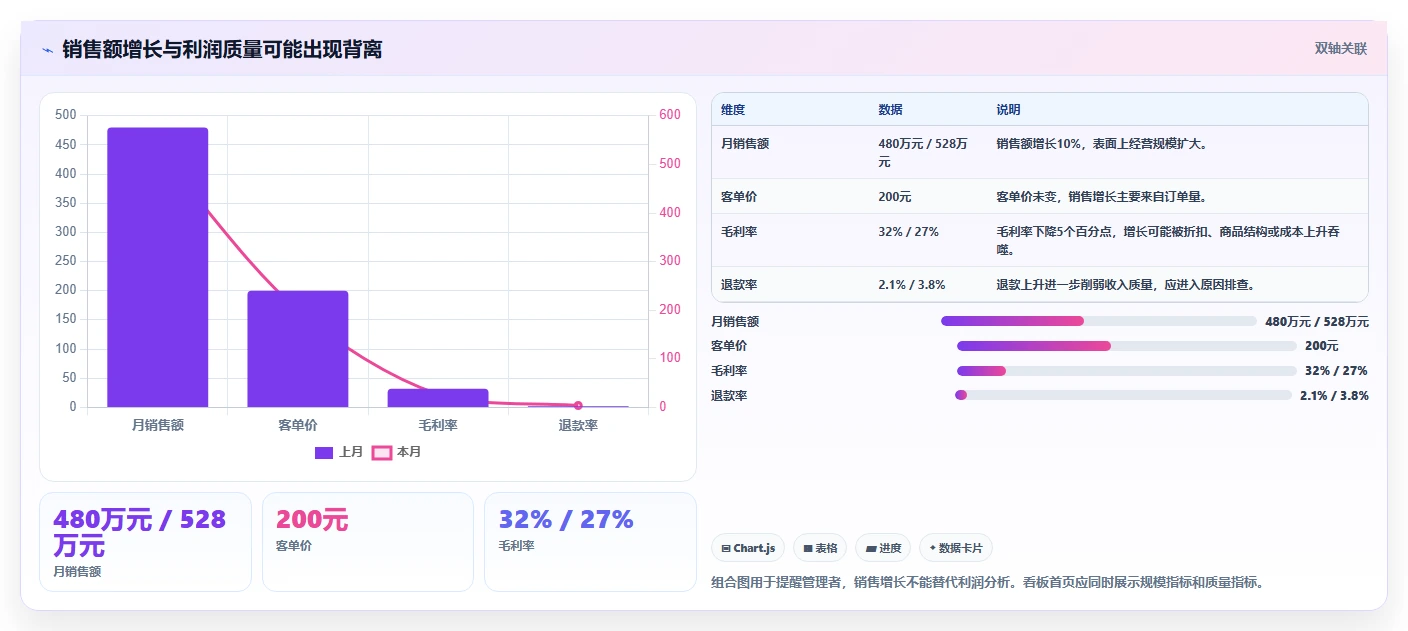Image resolution: width=1408 pixels, height=631 pixels.
Task: Click the pink line point at 退款率
Action: click(578, 405)
